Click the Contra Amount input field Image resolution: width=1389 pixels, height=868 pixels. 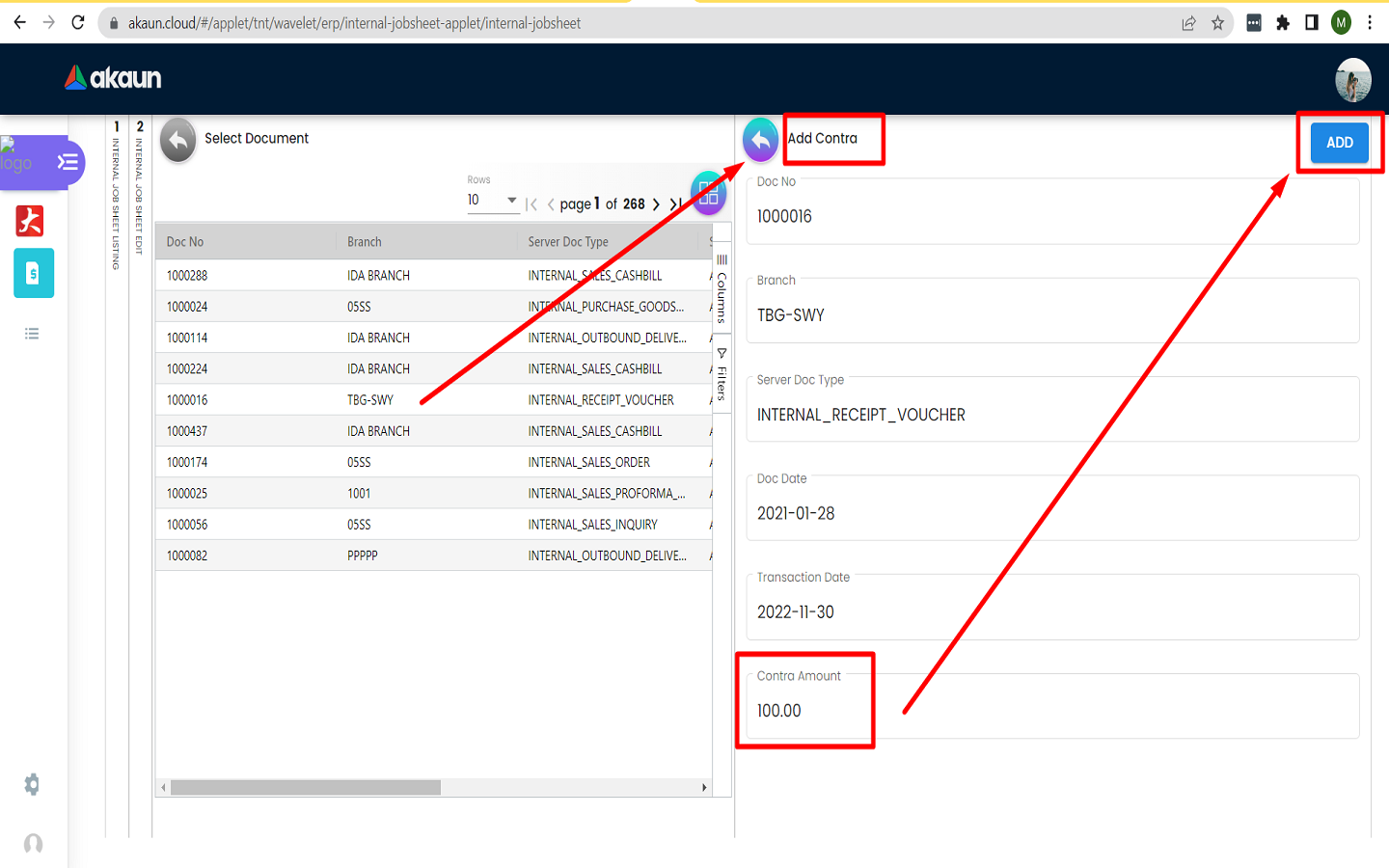[x=1051, y=711]
